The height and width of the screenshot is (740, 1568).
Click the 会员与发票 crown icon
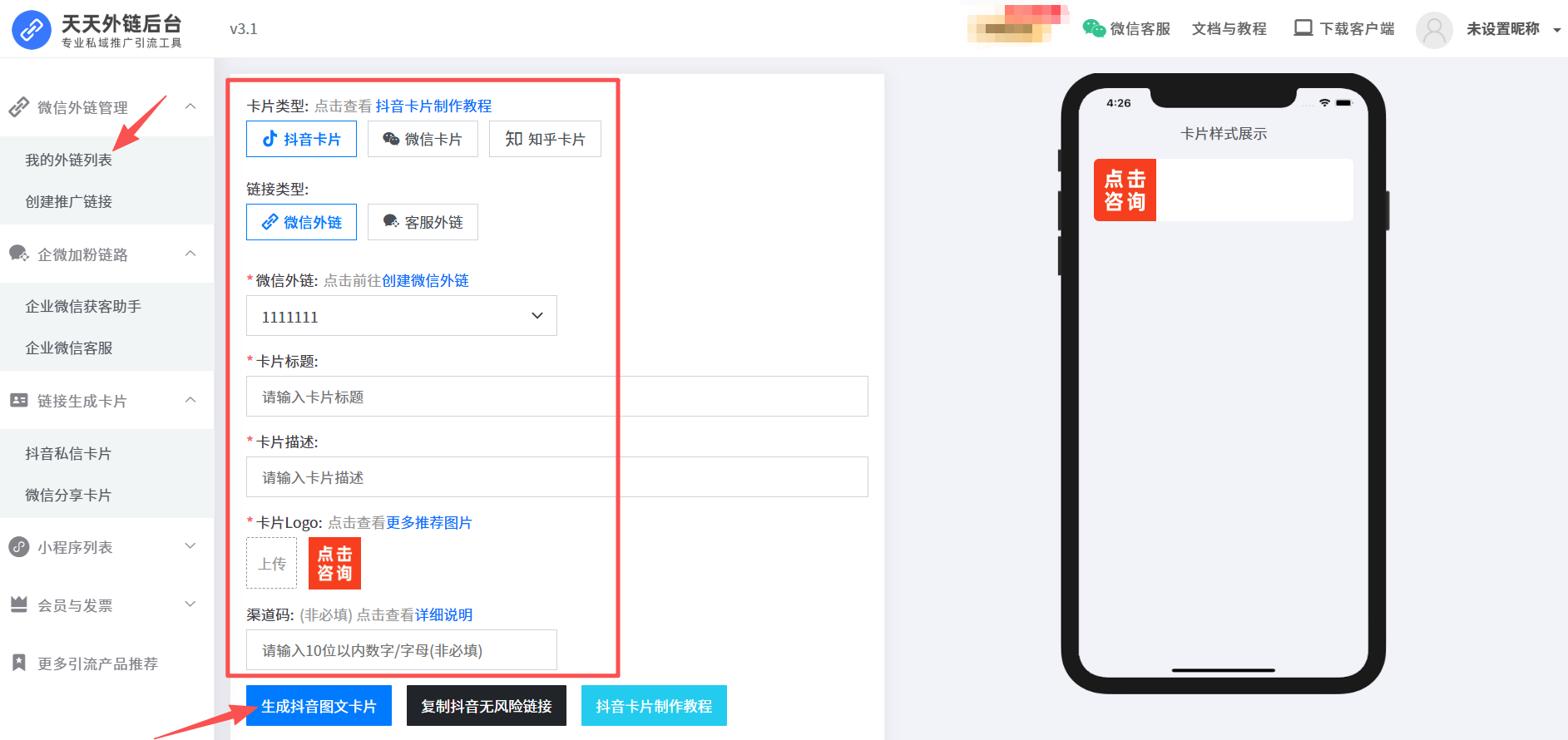coord(18,605)
